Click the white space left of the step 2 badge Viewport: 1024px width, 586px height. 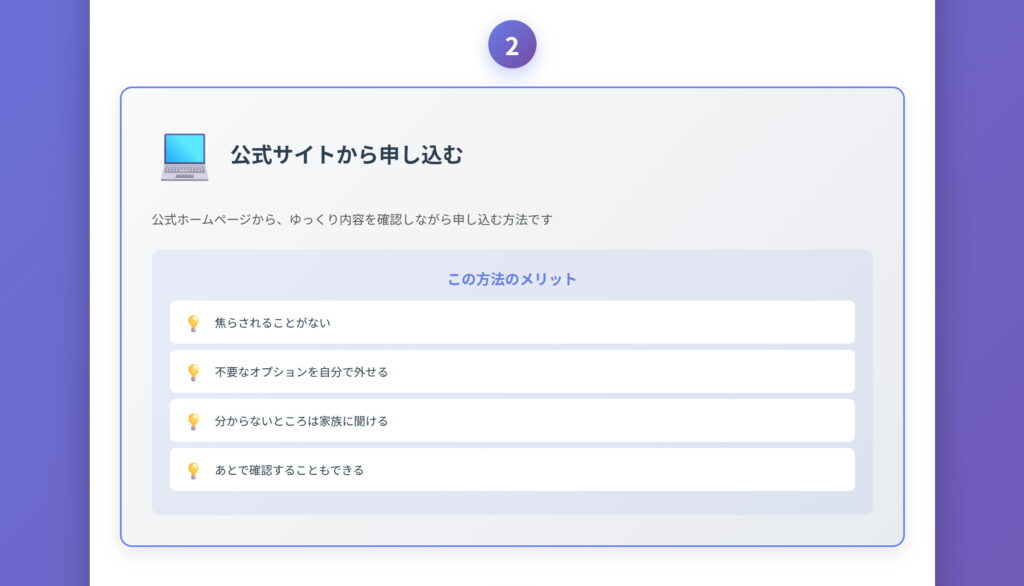(x=300, y=45)
